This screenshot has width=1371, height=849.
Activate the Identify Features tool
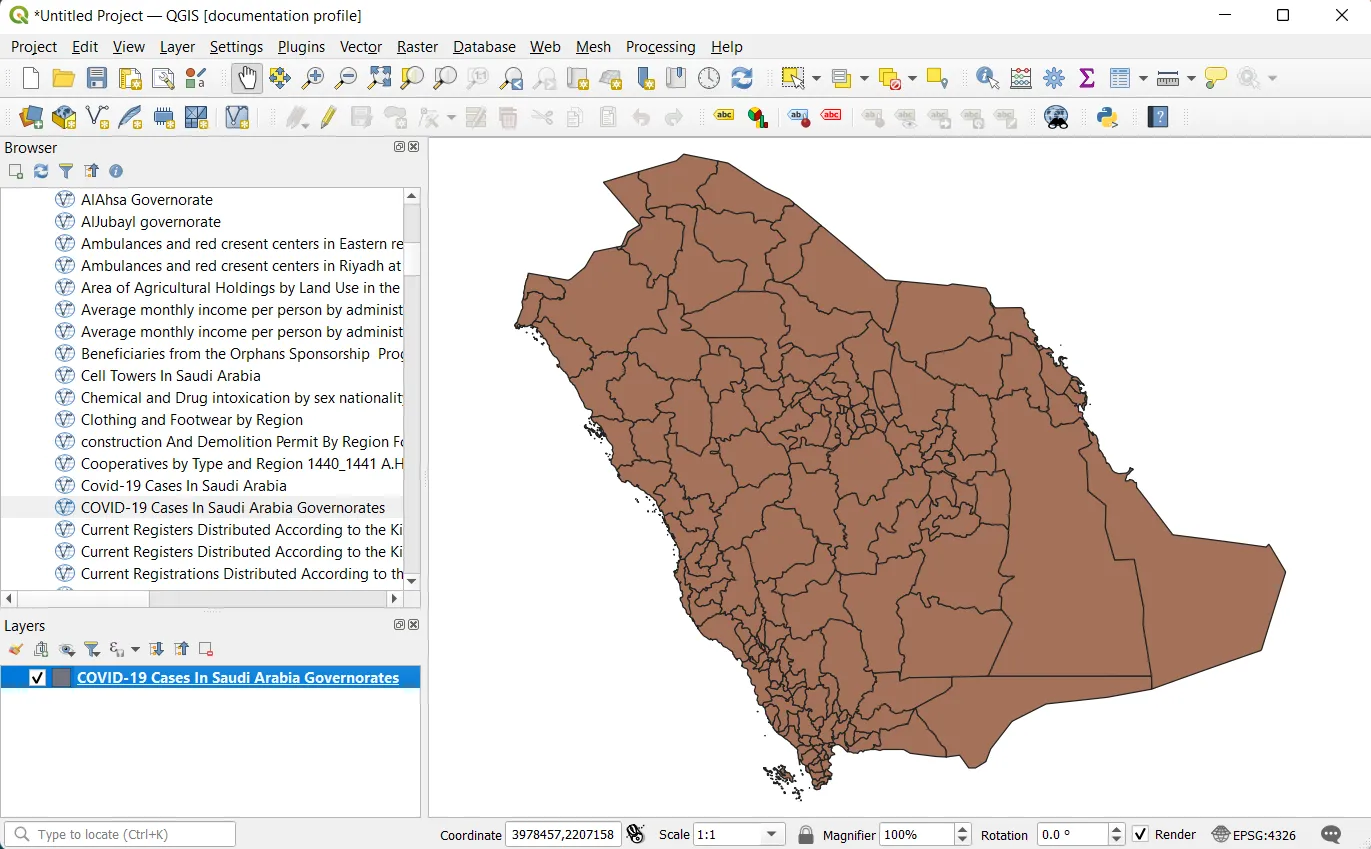(x=987, y=78)
